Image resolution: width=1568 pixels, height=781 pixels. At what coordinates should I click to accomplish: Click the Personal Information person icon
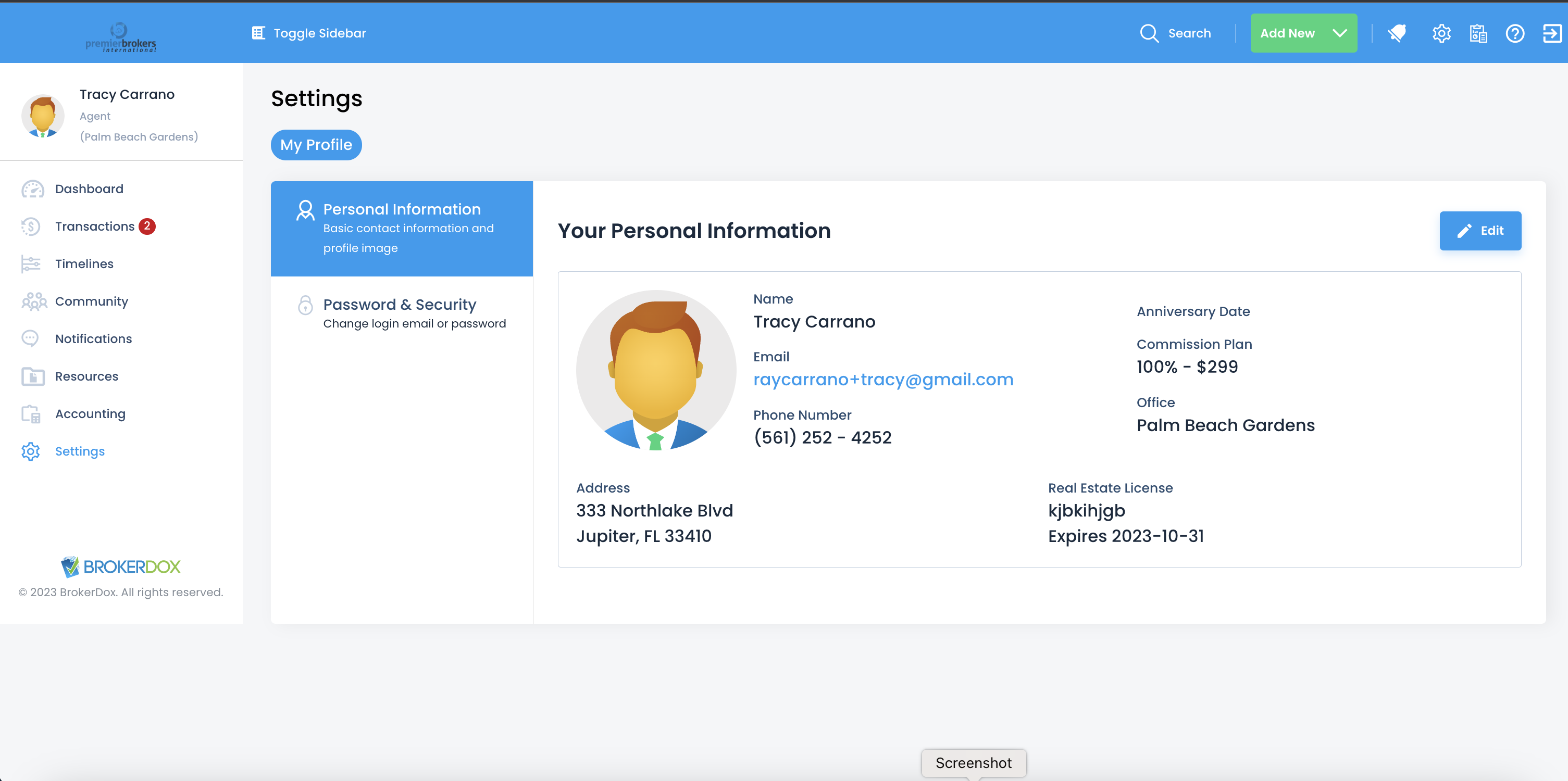305,210
